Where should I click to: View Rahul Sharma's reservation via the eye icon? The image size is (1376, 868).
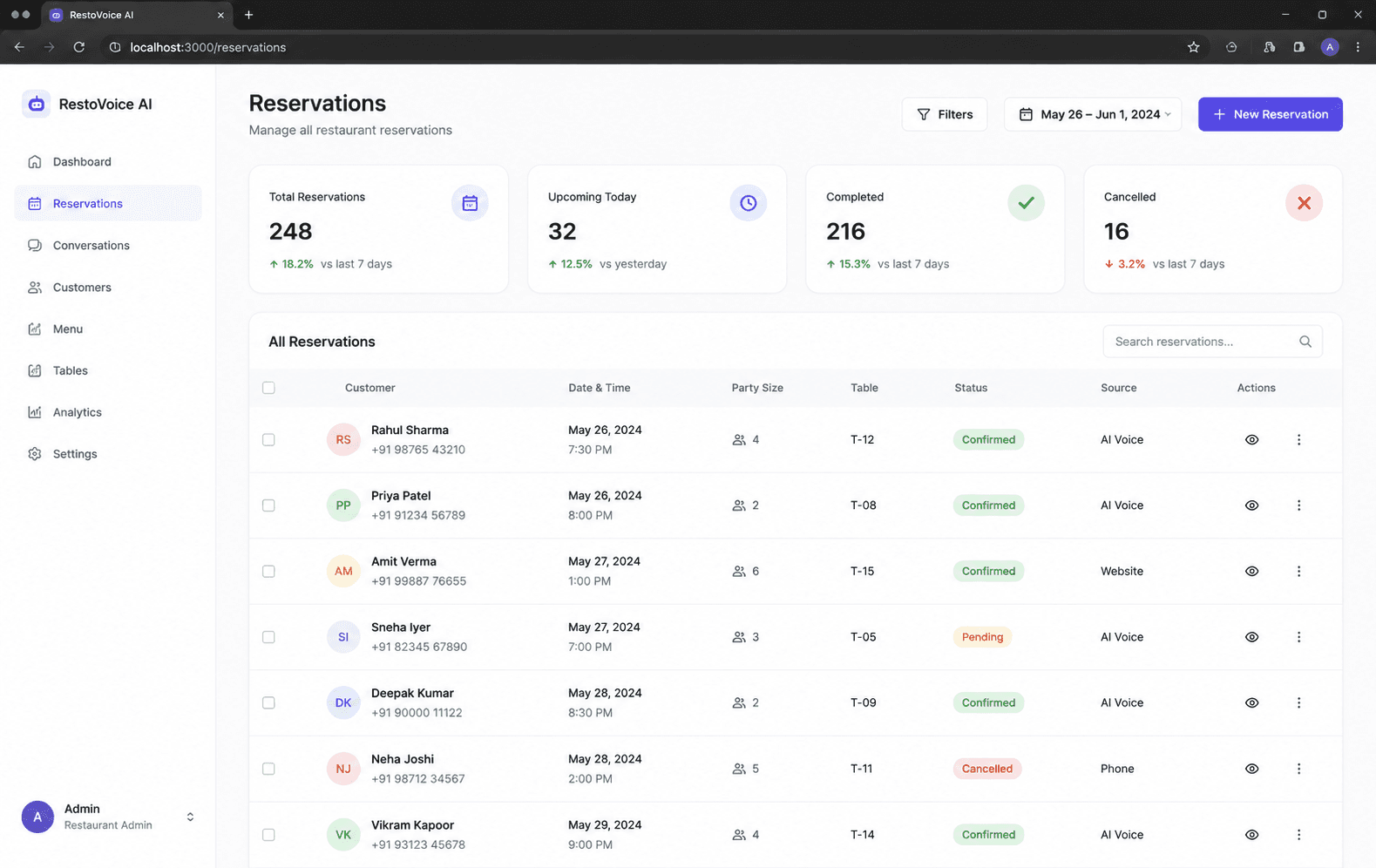click(1251, 440)
